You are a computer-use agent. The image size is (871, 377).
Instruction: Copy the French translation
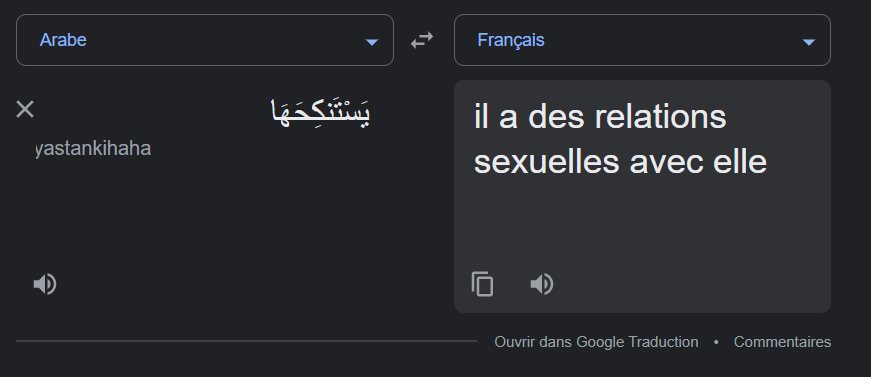point(482,284)
